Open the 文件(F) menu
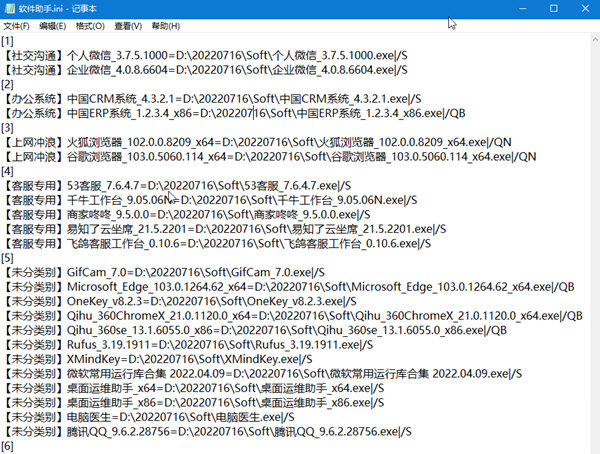600x454 pixels. click(x=16, y=26)
